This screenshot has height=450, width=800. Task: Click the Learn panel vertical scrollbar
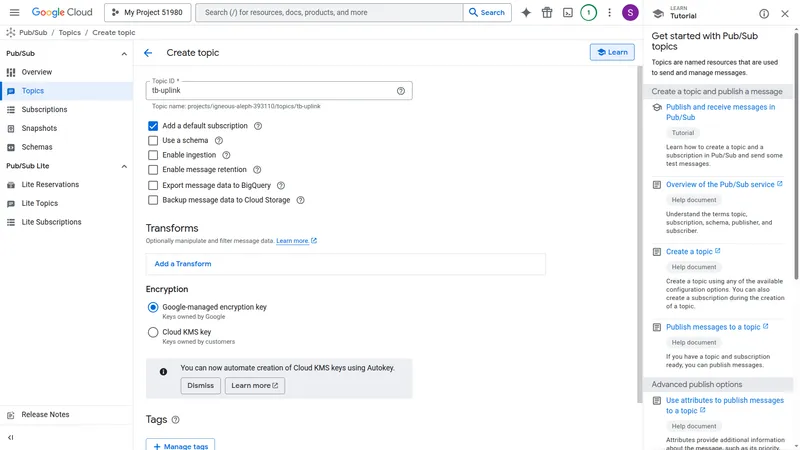pos(796,155)
